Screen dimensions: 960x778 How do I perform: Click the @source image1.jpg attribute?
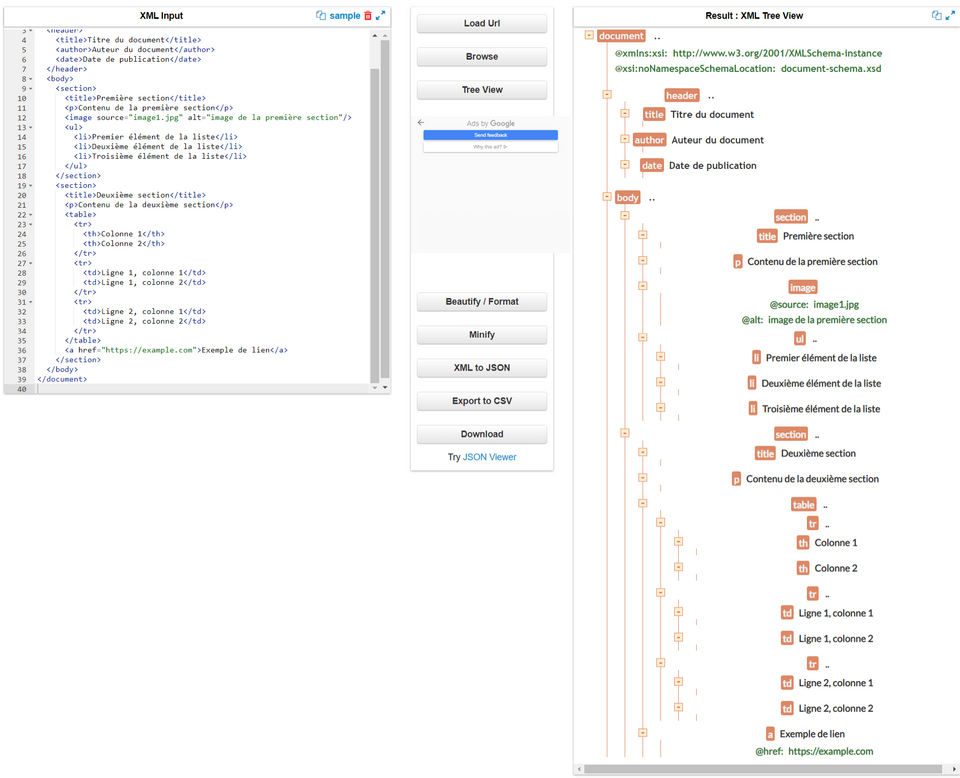pyautogui.click(x=814, y=305)
